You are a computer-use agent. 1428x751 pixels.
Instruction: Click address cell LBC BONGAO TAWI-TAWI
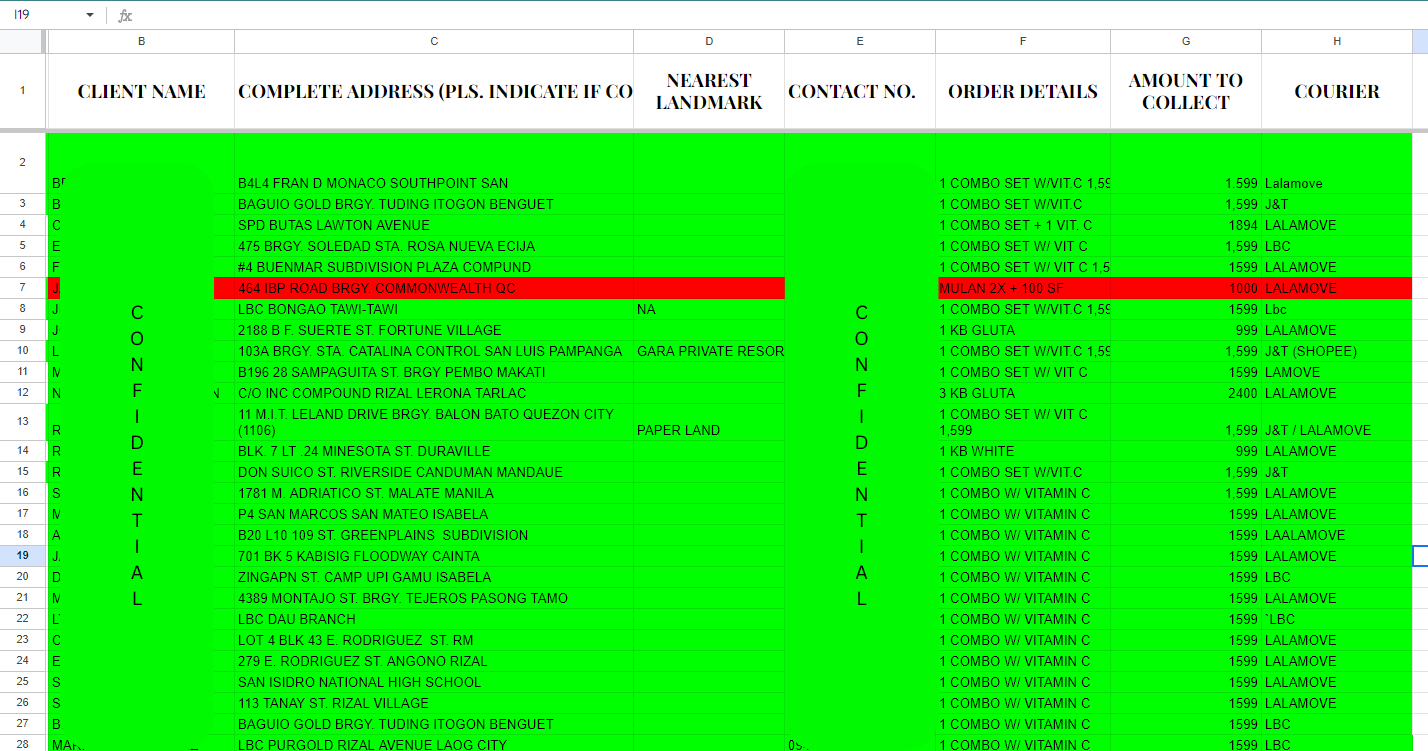tap(434, 310)
